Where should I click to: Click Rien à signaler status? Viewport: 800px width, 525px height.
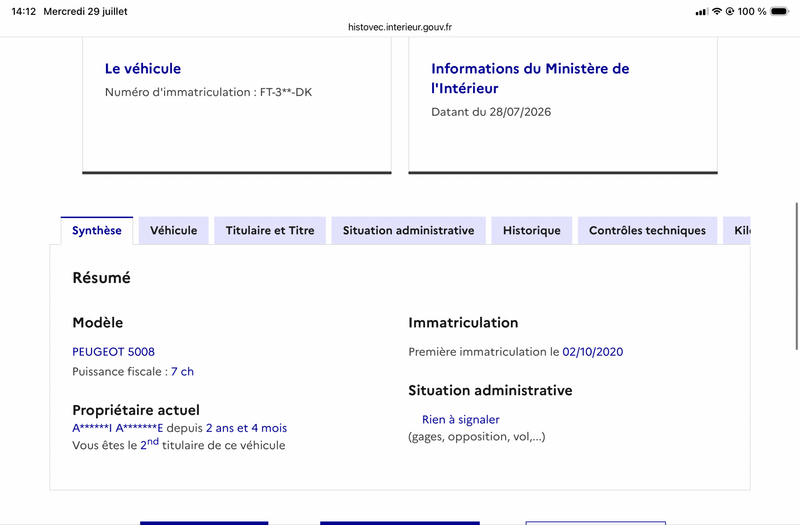[460, 419]
